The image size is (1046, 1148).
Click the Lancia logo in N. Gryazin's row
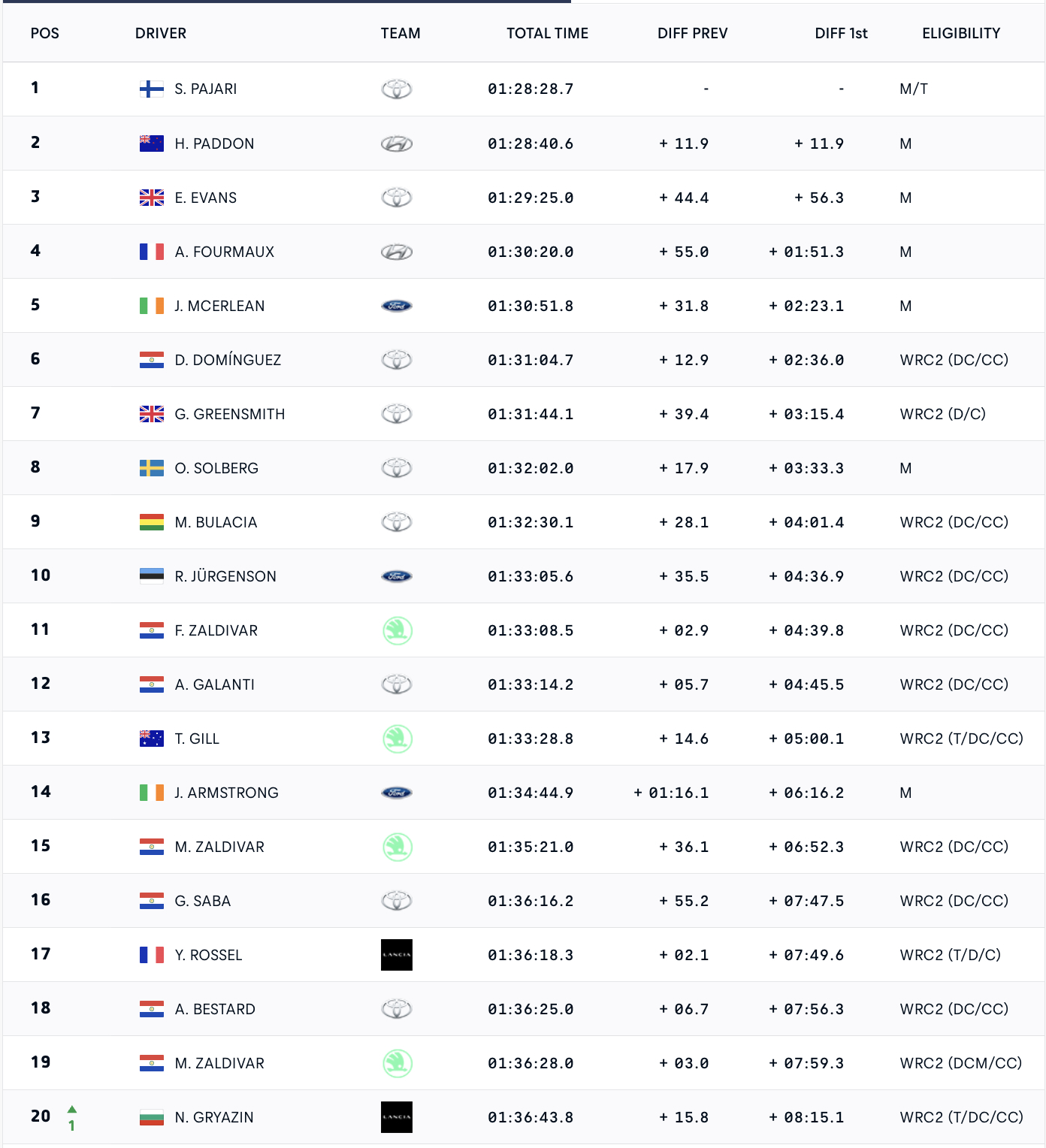[x=397, y=1117]
